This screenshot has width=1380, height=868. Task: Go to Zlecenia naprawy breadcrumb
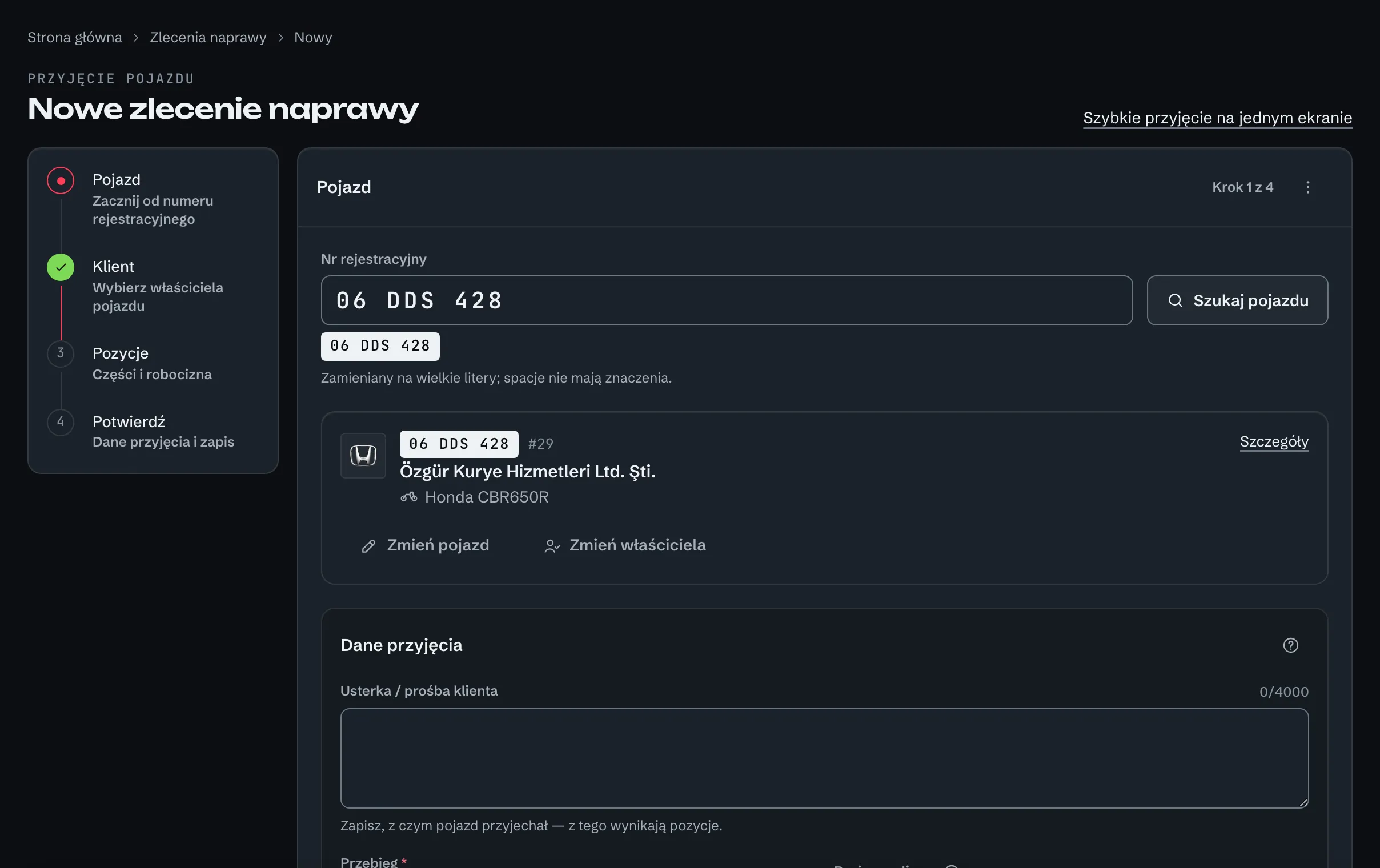208,38
